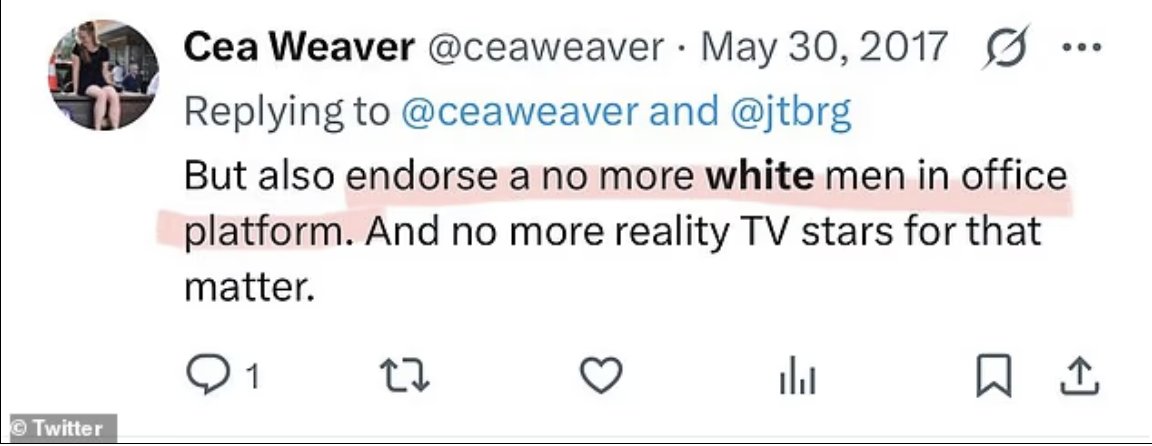
Task: Retweet this post using the arrows icon
Action: (403, 377)
